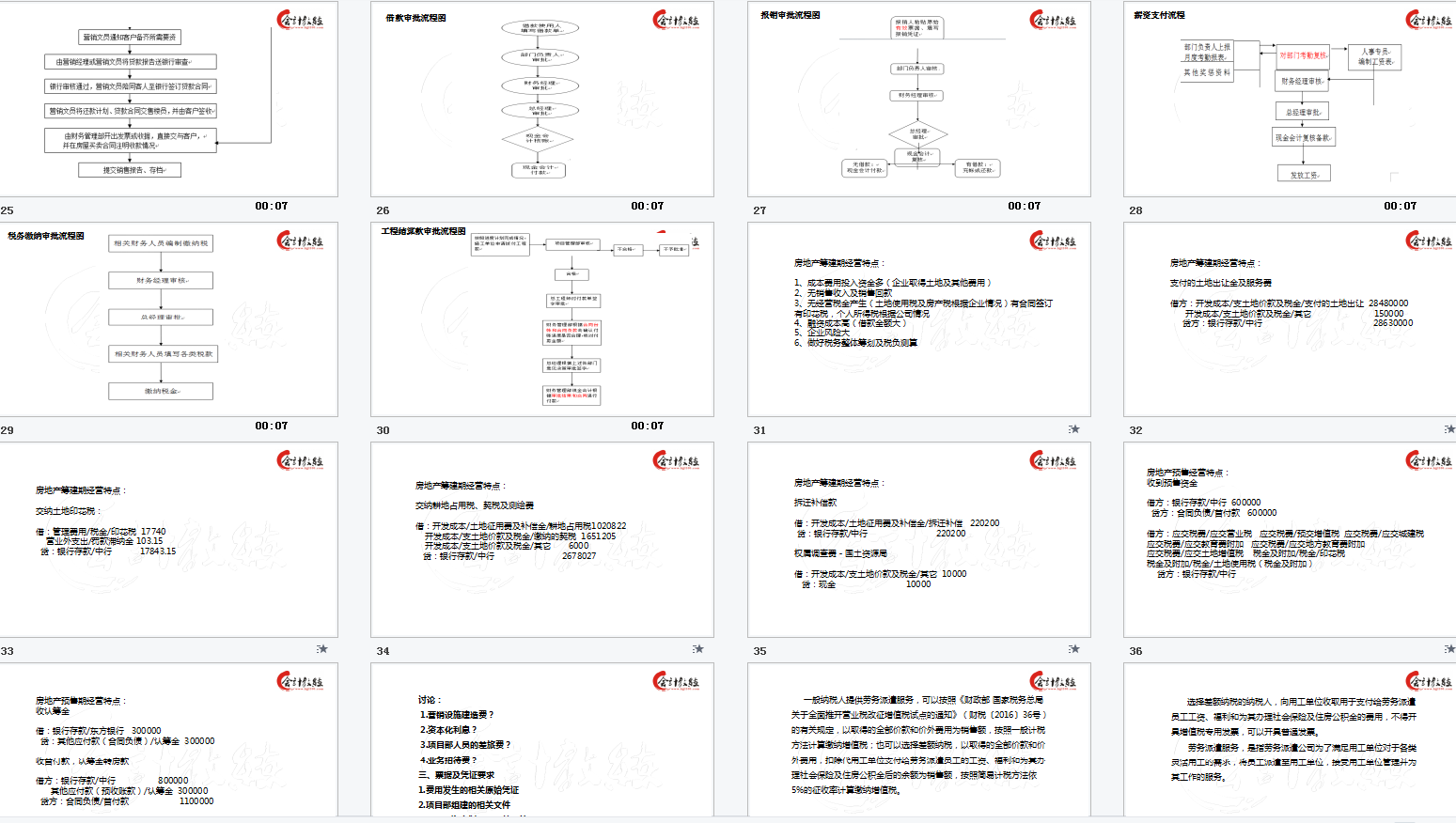Click the 00:07 timing under slide 27

tap(1025, 206)
